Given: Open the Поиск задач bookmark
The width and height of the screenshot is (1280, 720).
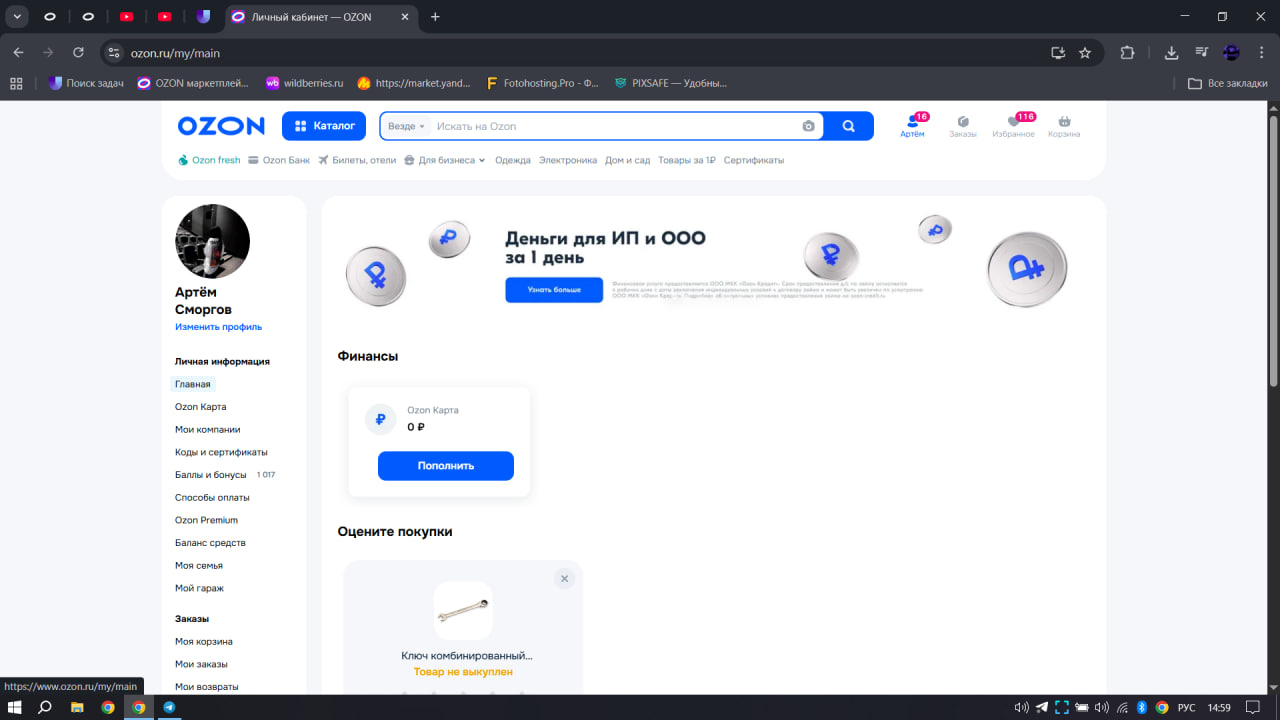Looking at the screenshot, I should click(86, 83).
